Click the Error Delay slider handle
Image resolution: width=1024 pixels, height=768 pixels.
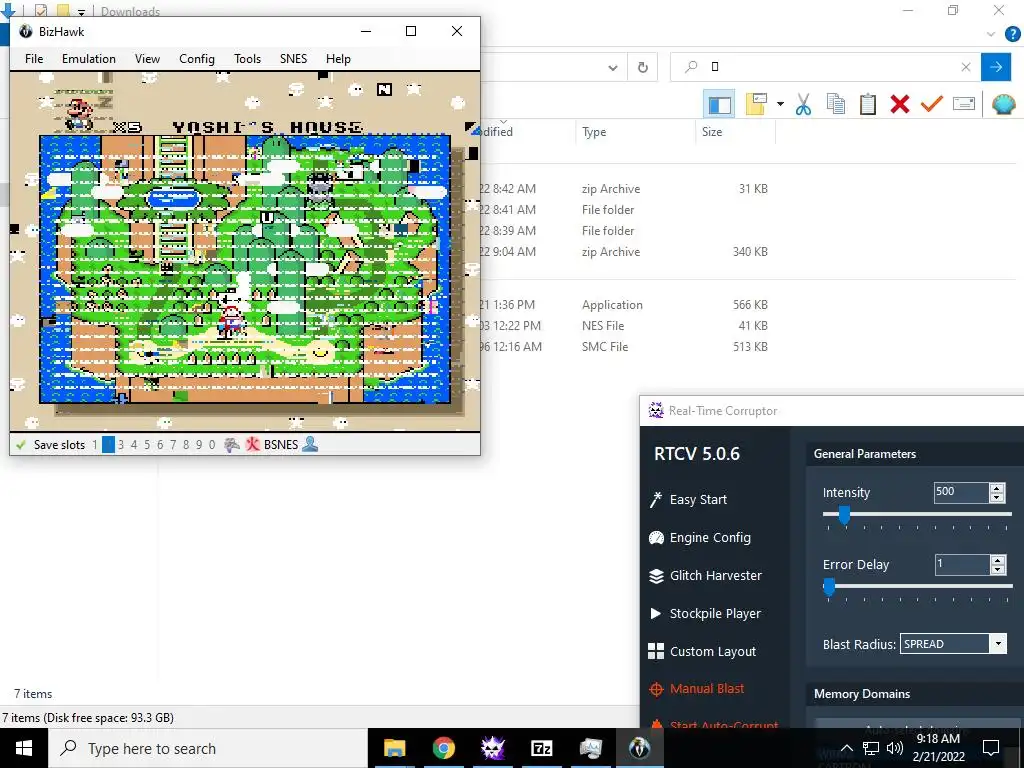click(829, 586)
